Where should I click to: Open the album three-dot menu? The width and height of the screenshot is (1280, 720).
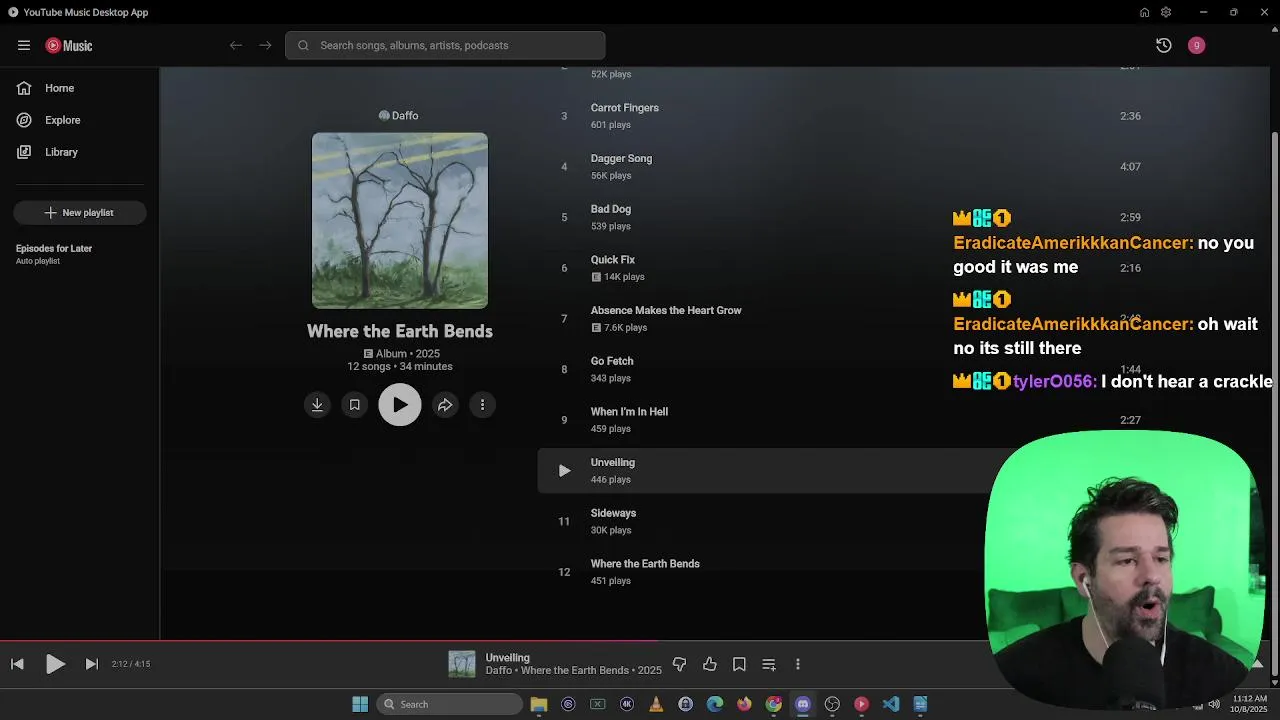(x=482, y=405)
